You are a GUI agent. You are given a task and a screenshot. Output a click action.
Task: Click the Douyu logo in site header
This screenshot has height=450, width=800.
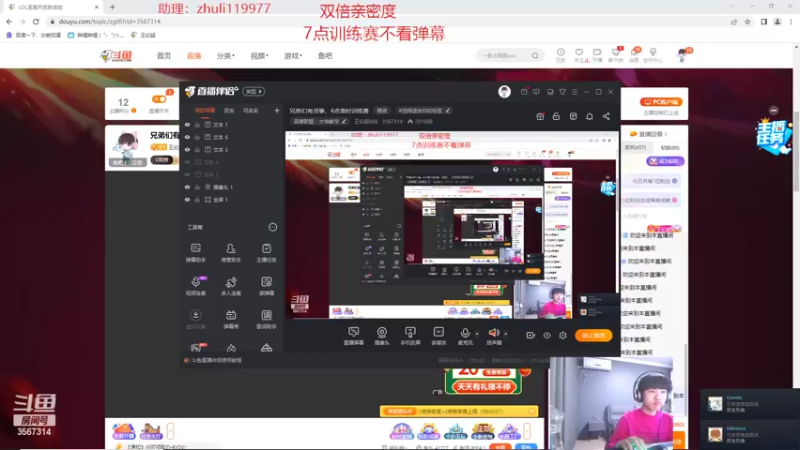coord(116,56)
